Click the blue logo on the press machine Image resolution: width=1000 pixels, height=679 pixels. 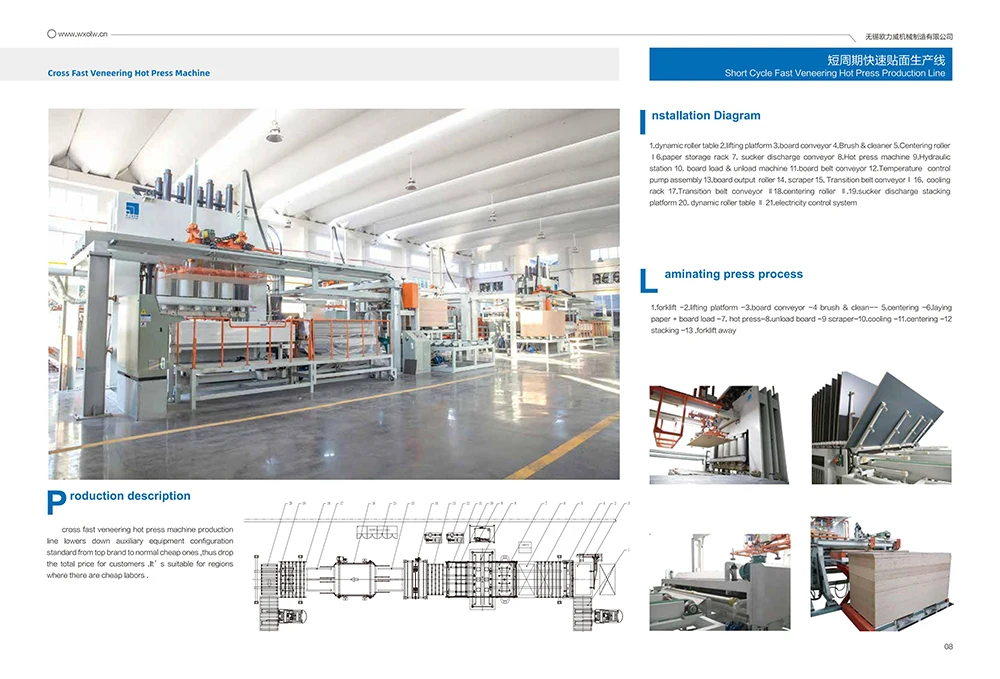coord(131,209)
